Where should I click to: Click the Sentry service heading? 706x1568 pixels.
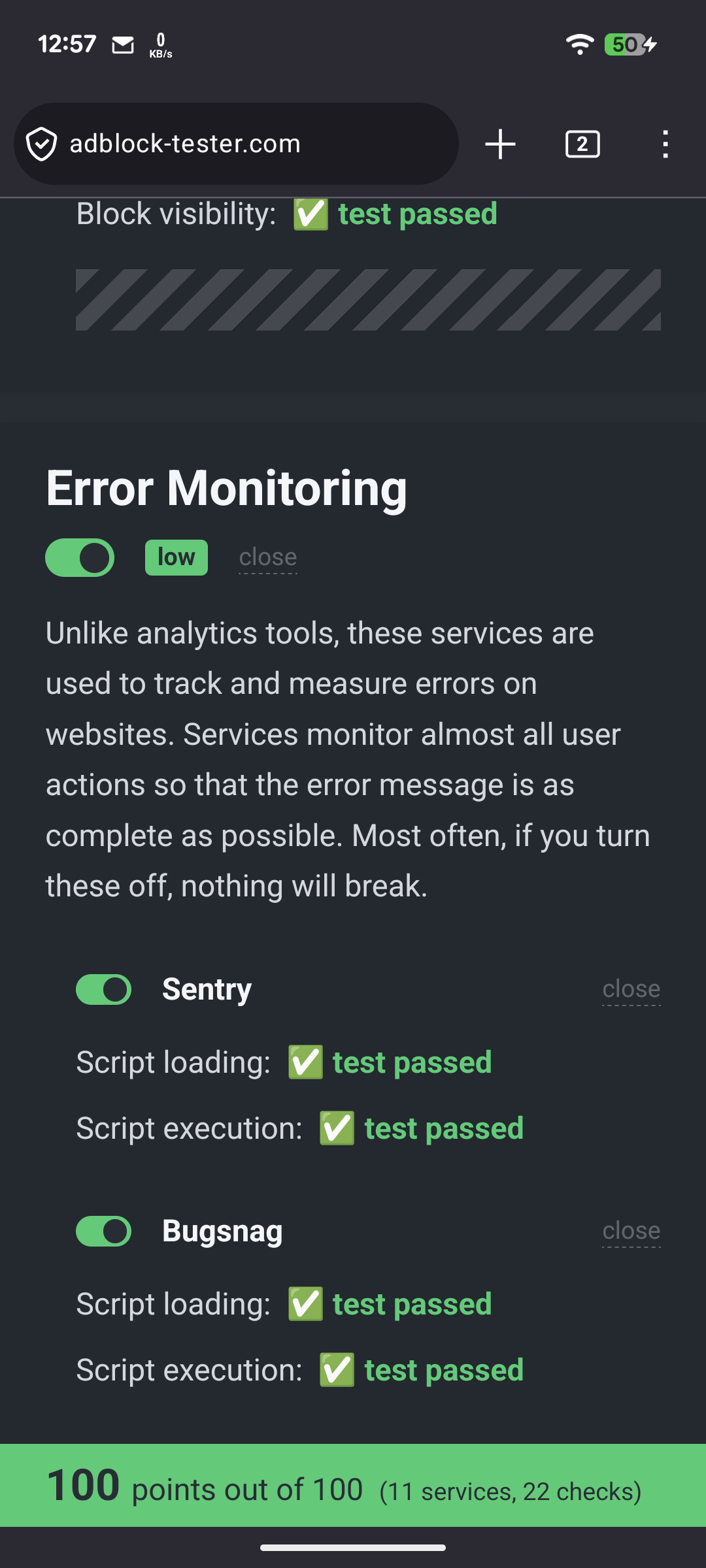(x=207, y=989)
